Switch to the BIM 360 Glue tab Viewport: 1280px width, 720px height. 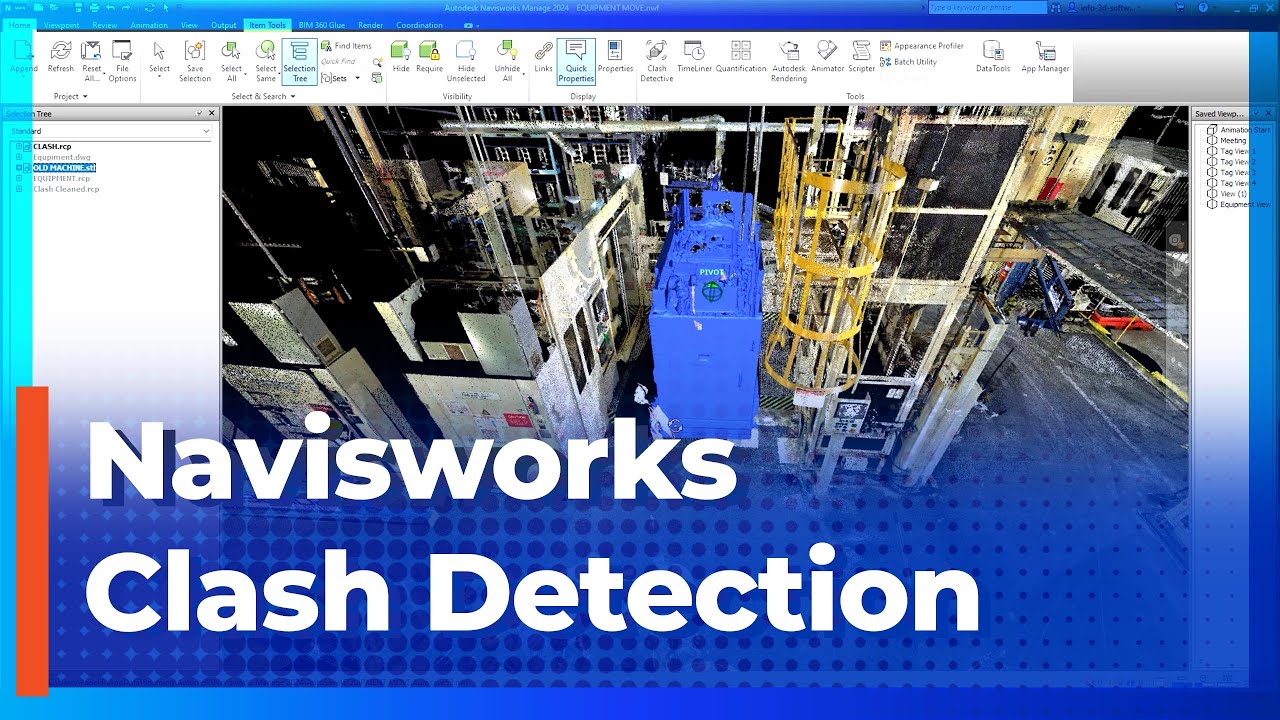click(x=321, y=25)
